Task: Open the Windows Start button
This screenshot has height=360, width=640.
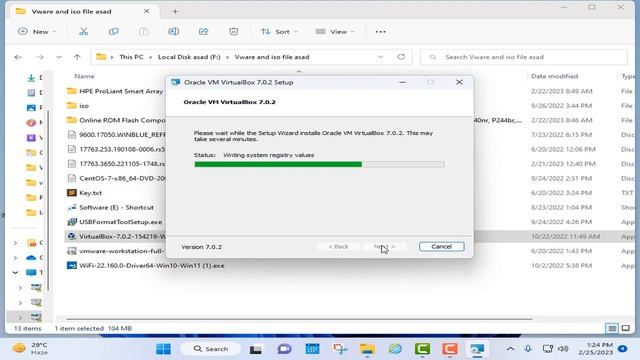Action: point(164,349)
